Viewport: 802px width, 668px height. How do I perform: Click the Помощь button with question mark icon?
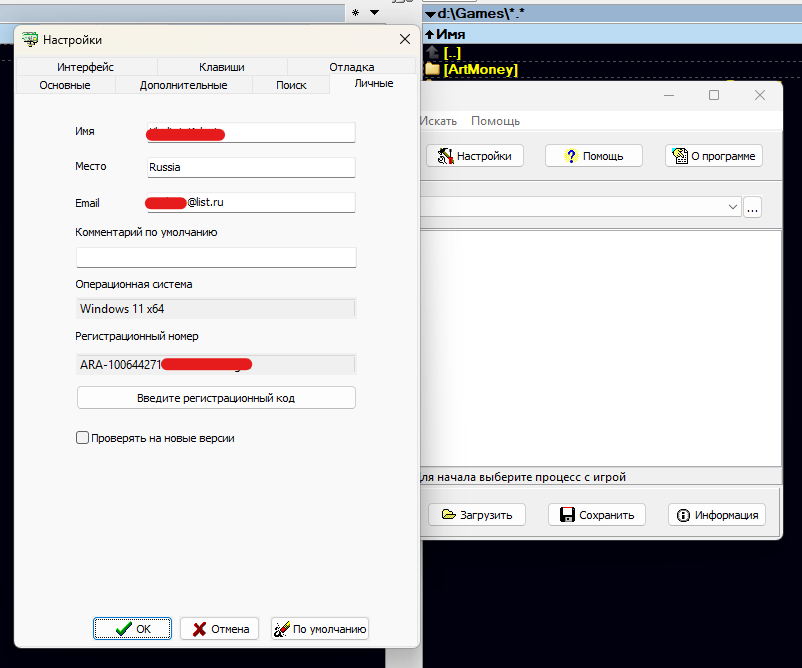[x=594, y=156]
